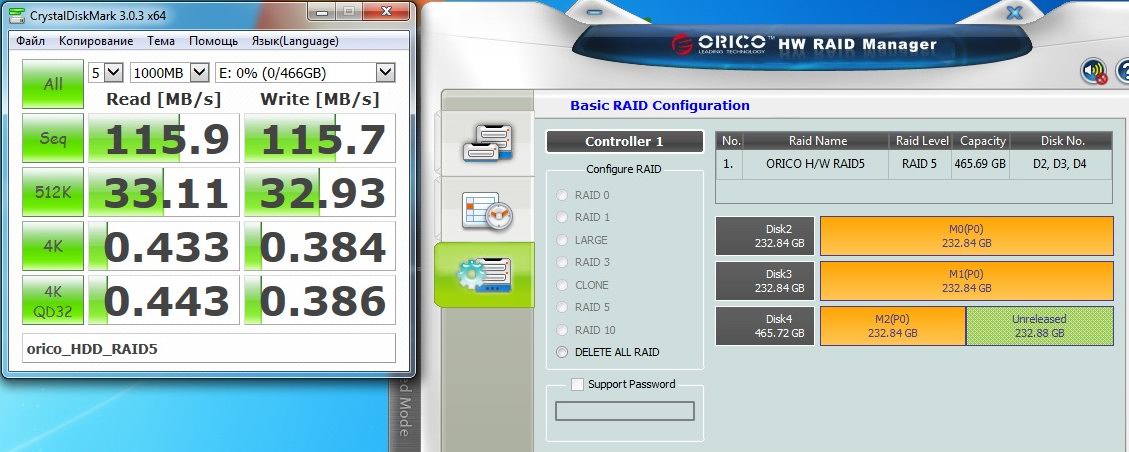Click the orico_HDD_RAID5 comment text field
Image resolution: width=1129 pixels, height=452 pixels.
(x=208, y=349)
